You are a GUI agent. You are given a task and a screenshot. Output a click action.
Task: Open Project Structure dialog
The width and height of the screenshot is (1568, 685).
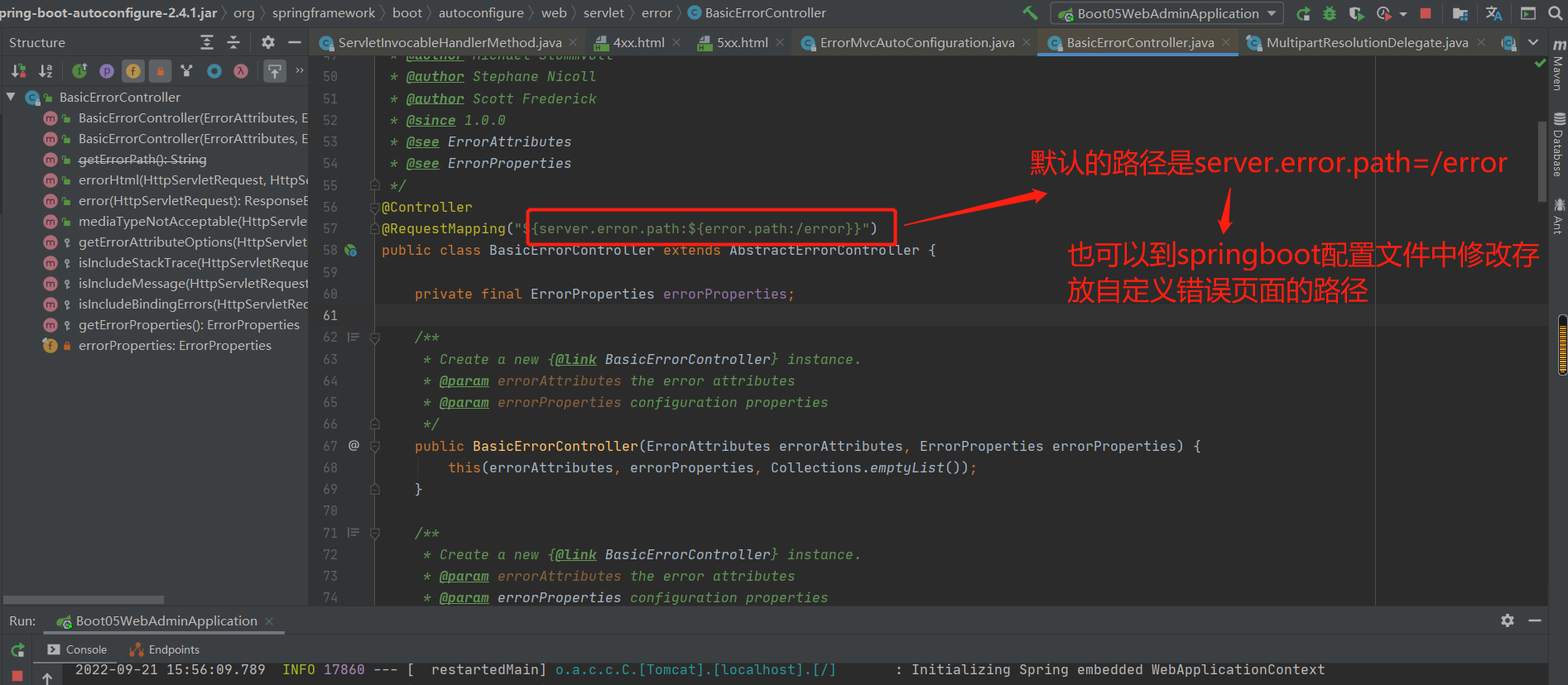[x=1460, y=13]
